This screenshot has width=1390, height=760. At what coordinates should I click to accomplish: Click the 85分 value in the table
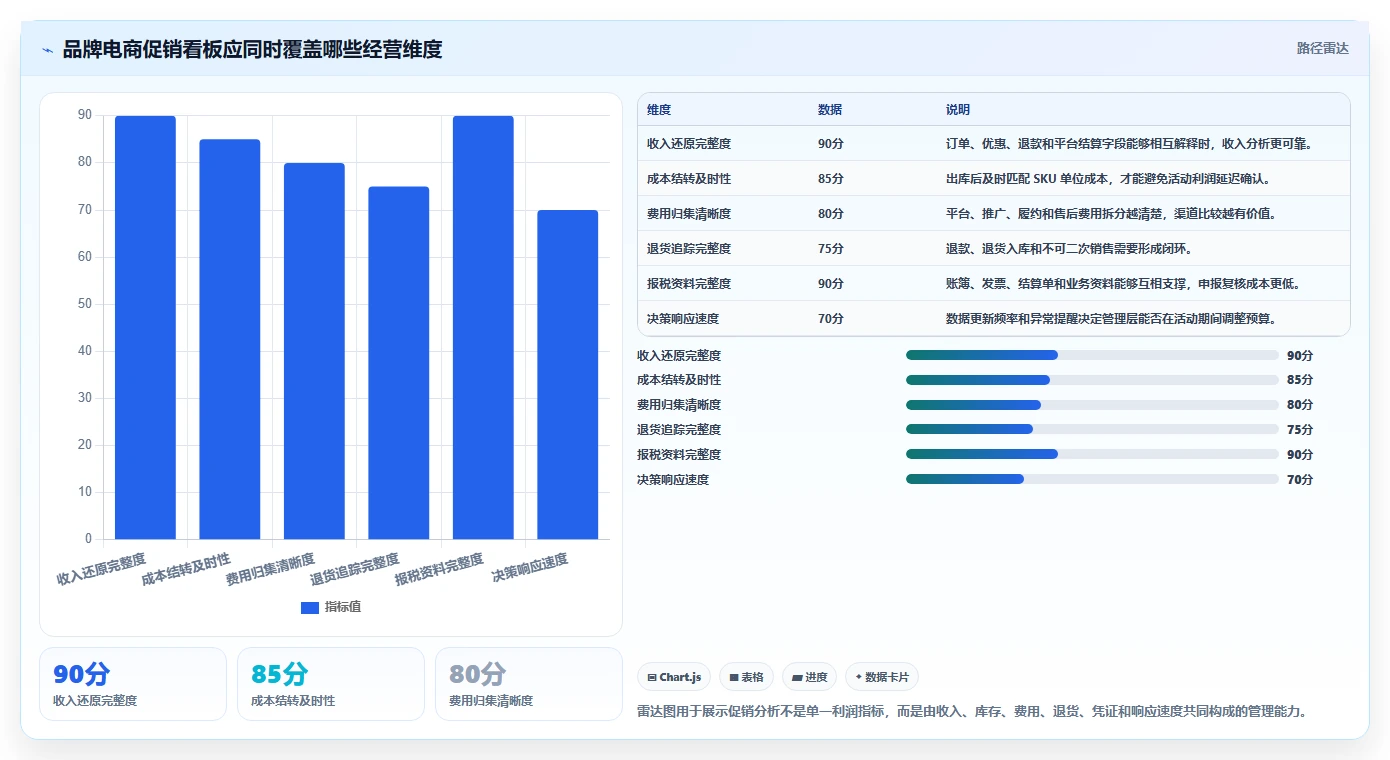[831, 179]
